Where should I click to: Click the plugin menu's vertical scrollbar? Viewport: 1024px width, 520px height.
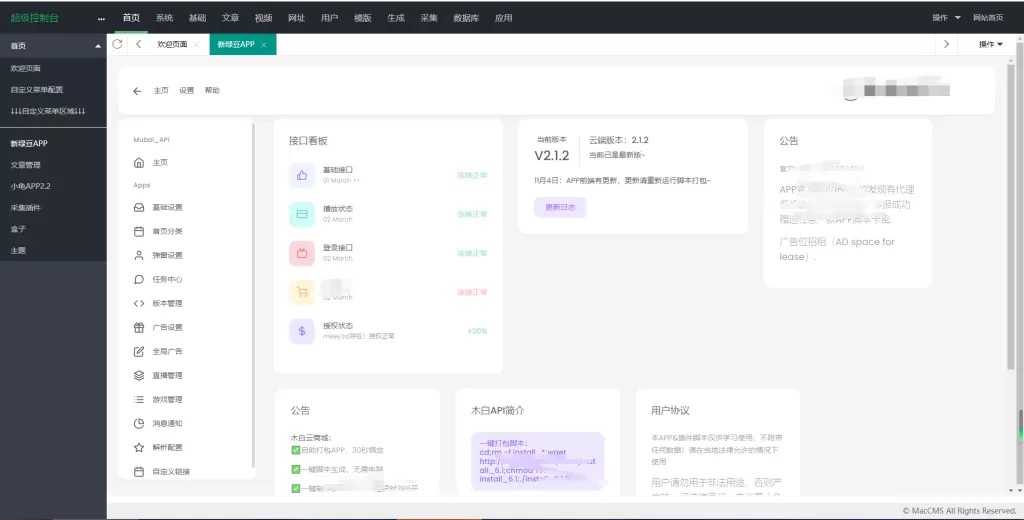click(253, 294)
